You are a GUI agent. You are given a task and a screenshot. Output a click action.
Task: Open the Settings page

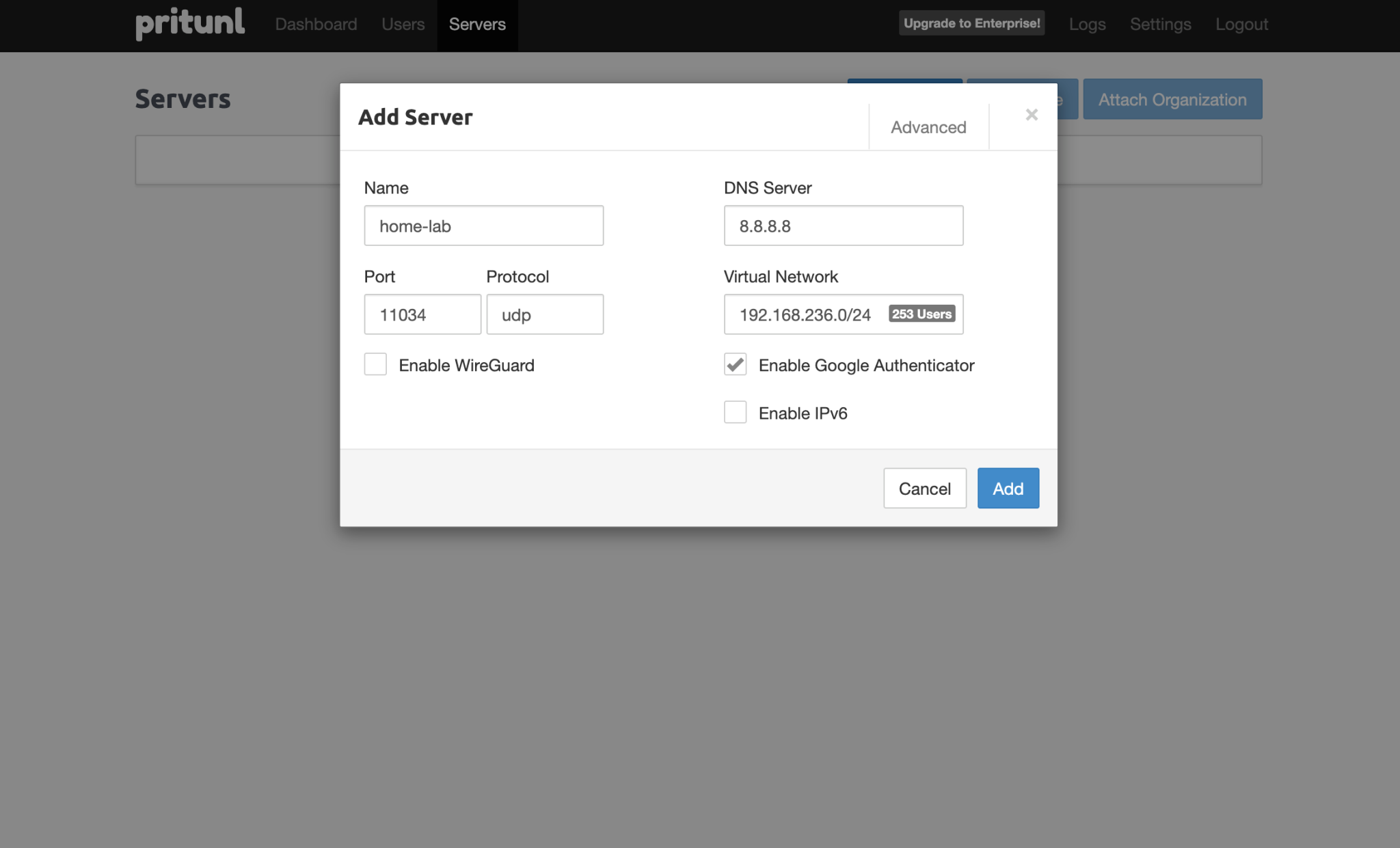point(1160,25)
